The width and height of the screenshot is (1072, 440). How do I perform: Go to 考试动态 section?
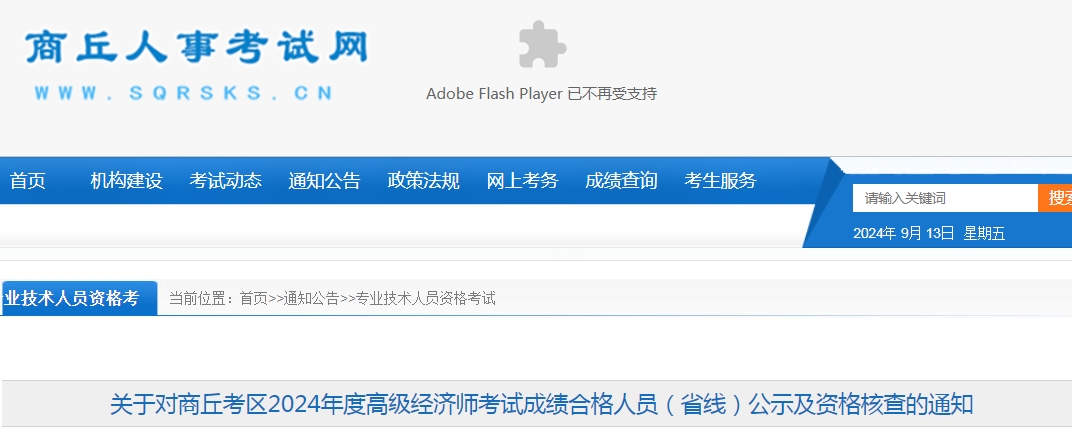point(225,181)
